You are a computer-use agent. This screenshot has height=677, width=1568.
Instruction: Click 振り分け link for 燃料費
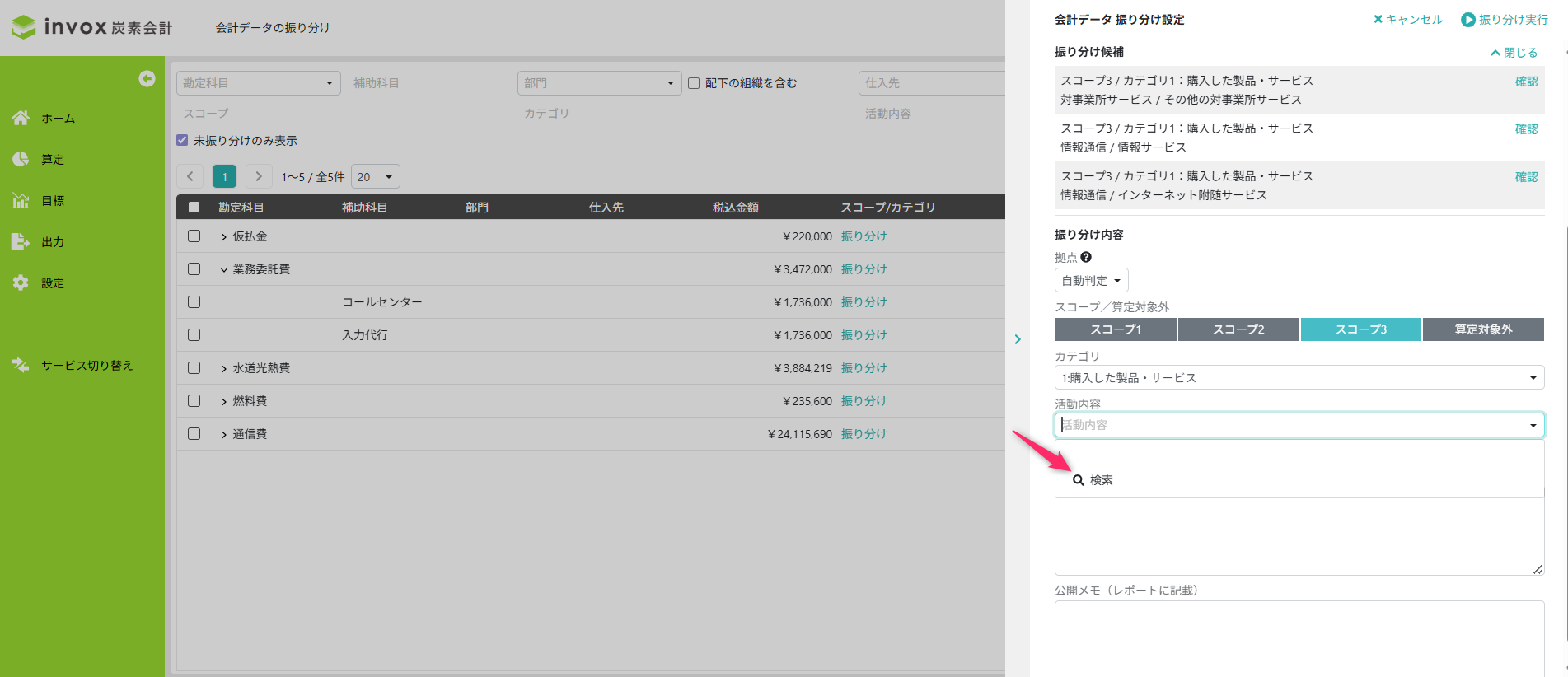pos(864,401)
